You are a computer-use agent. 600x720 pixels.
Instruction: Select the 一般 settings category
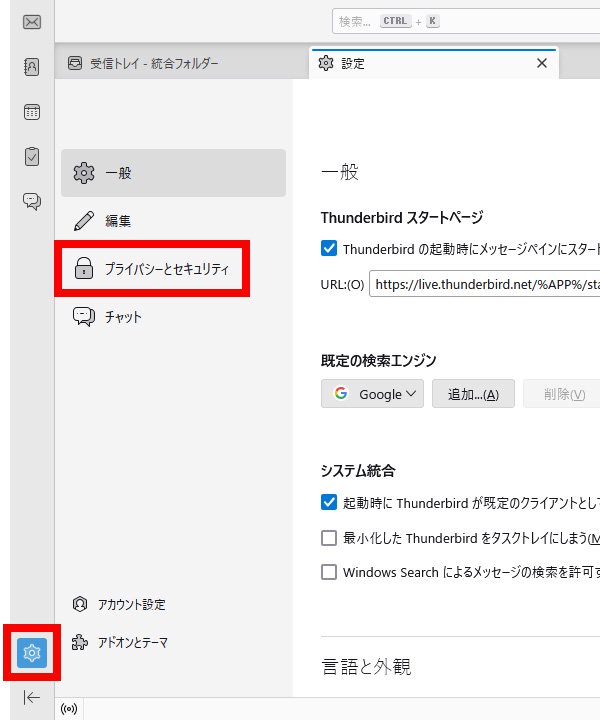tap(174, 173)
